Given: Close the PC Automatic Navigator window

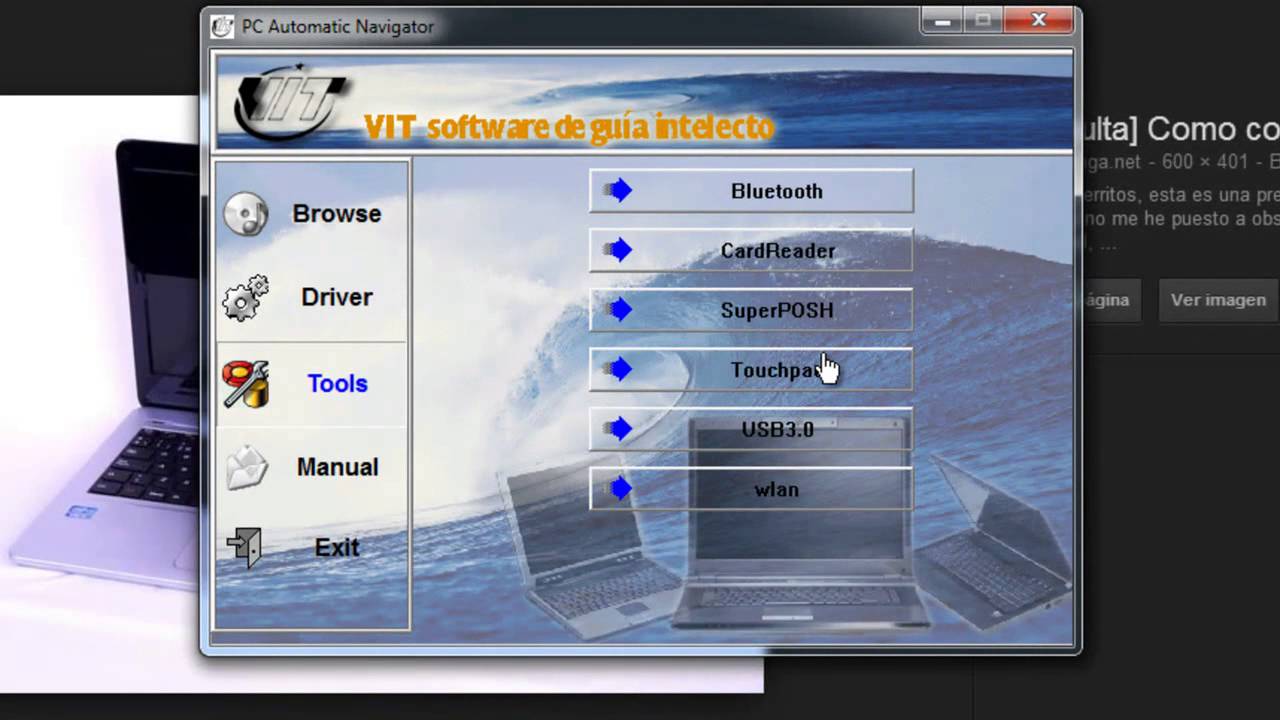Looking at the screenshot, I should pos(1038,19).
